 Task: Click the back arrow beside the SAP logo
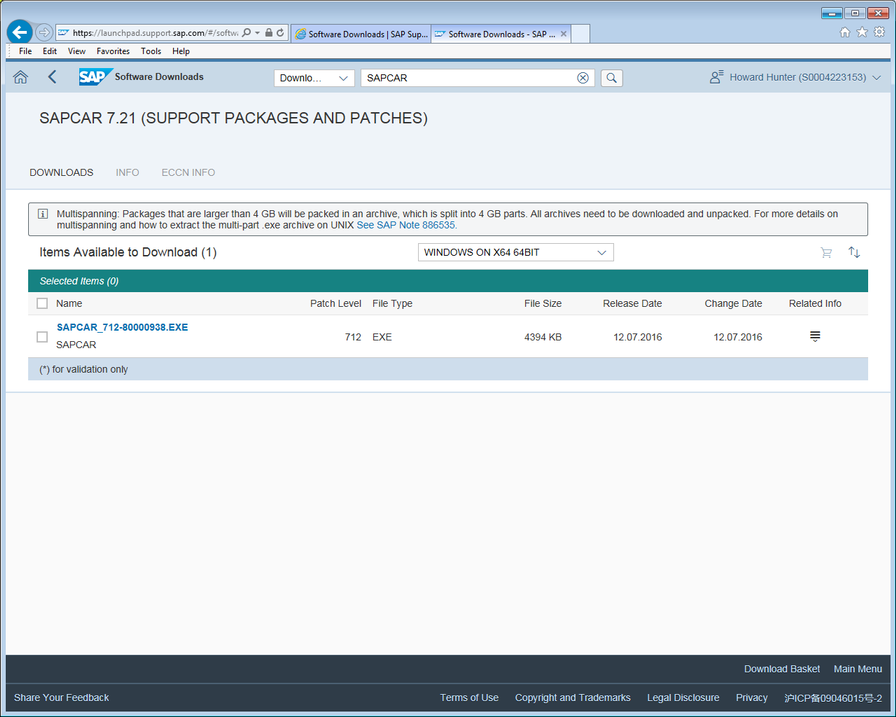(52, 77)
